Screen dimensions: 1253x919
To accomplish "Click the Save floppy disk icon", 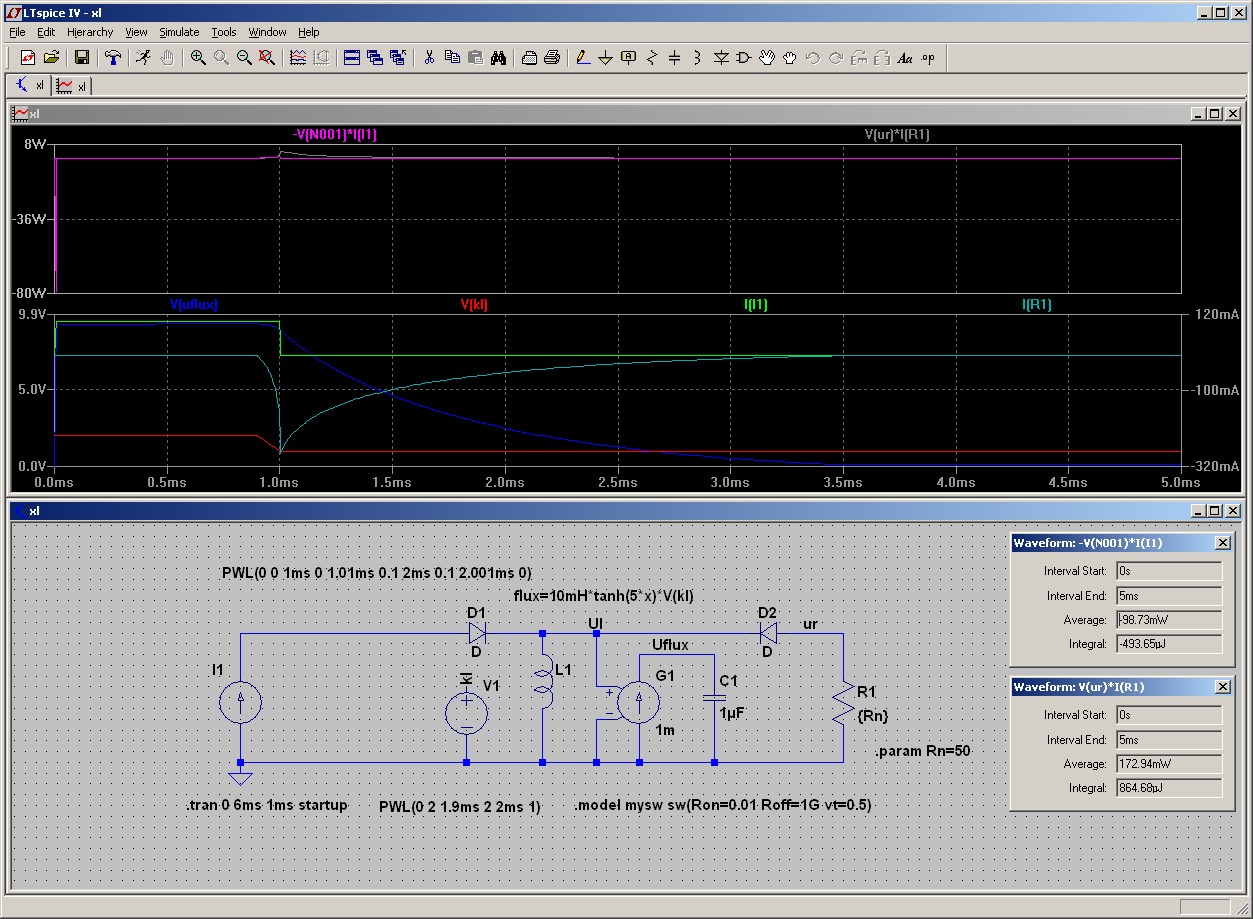I will pyautogui.click(x=82, y=58).
